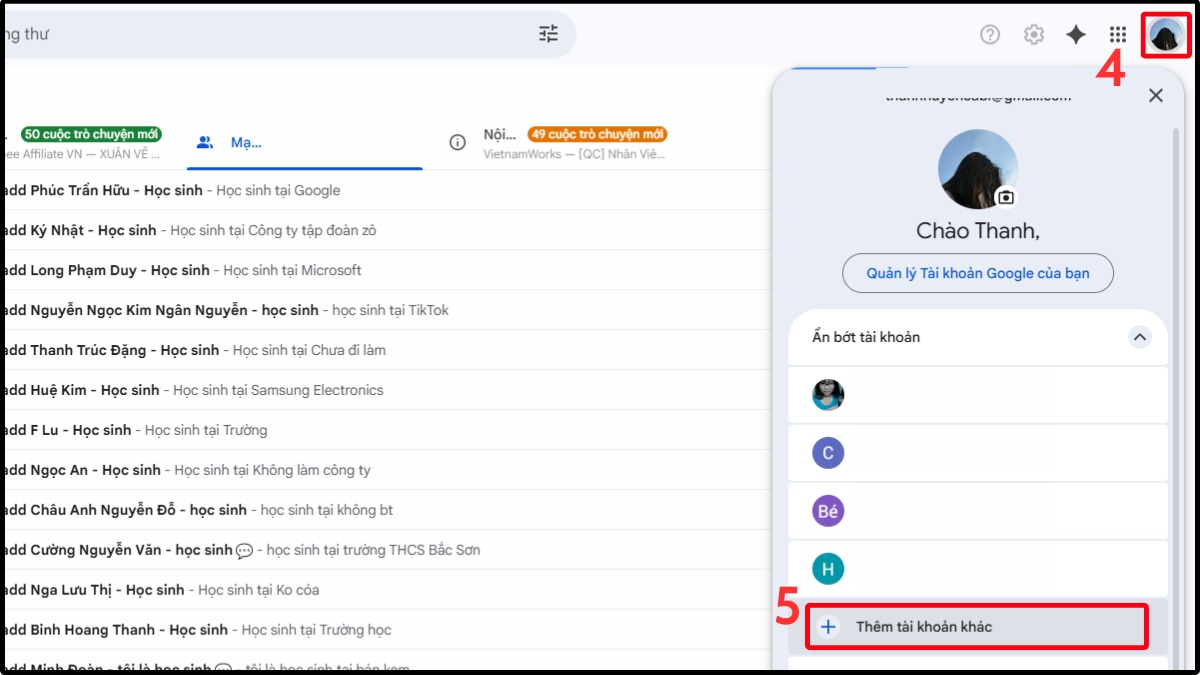Close the account panel
Image resolution: width=1200 pixels, height=675 pixels.
(x=1155, y=95)
